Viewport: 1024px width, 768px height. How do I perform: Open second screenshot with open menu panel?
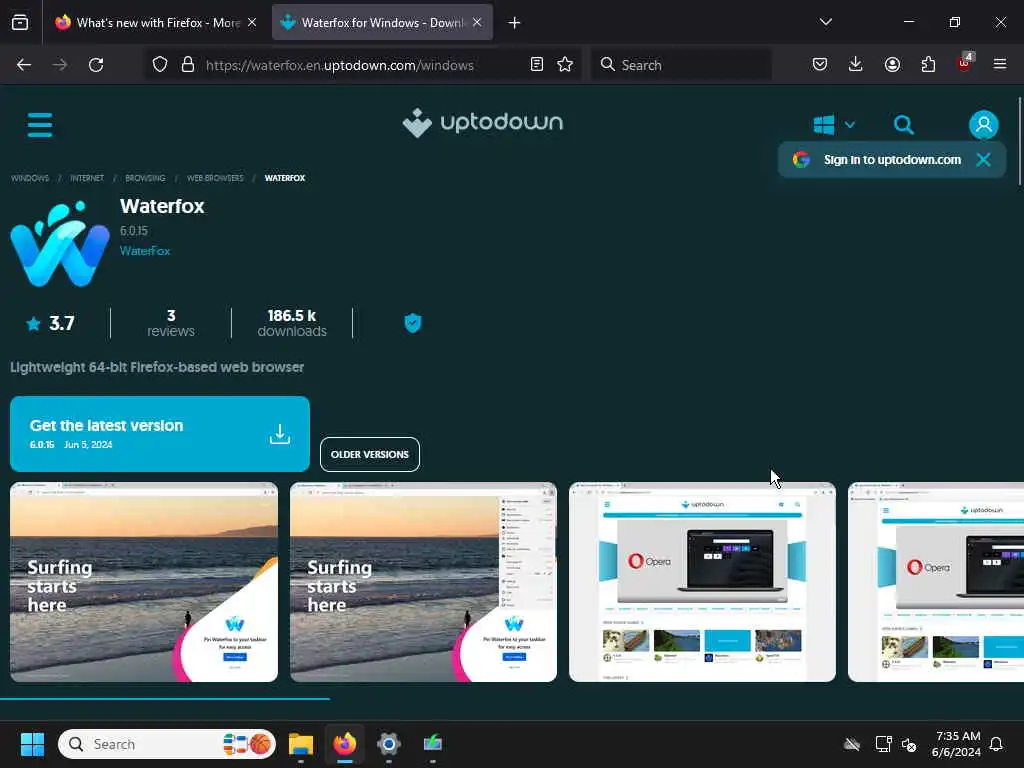point(423,582)
